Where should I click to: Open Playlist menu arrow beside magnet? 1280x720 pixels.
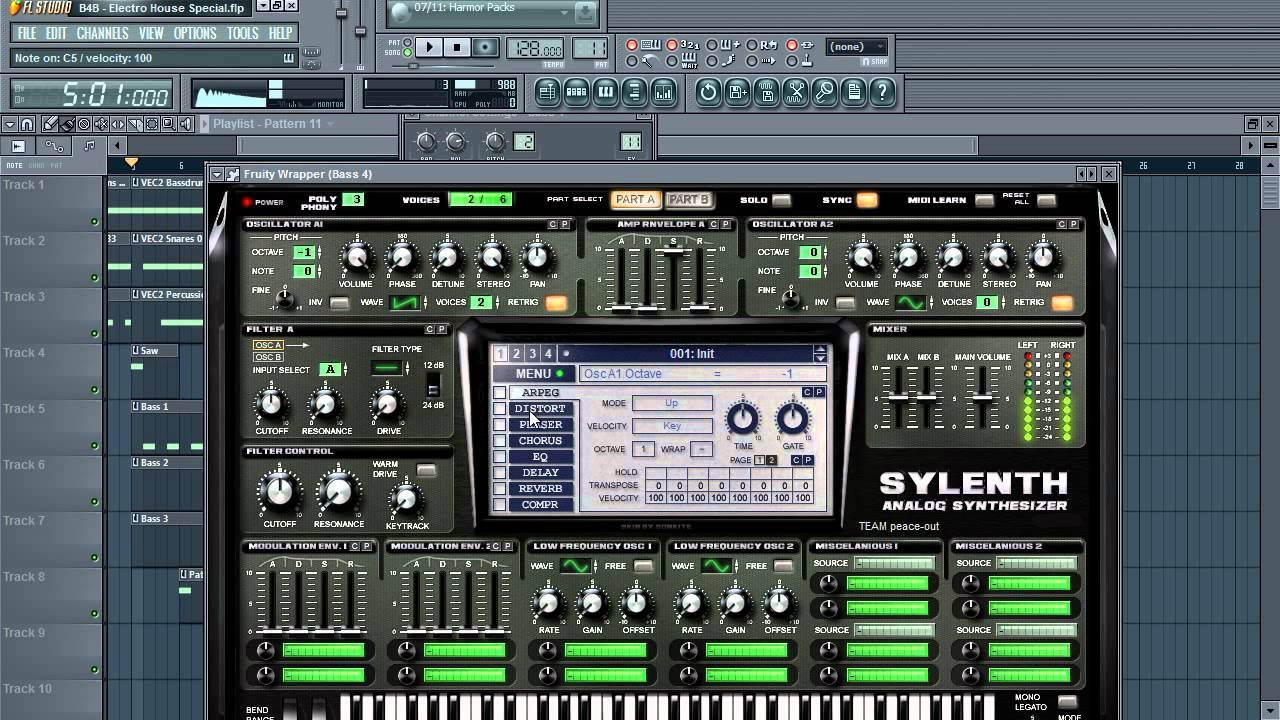click(x=9, y=124)
